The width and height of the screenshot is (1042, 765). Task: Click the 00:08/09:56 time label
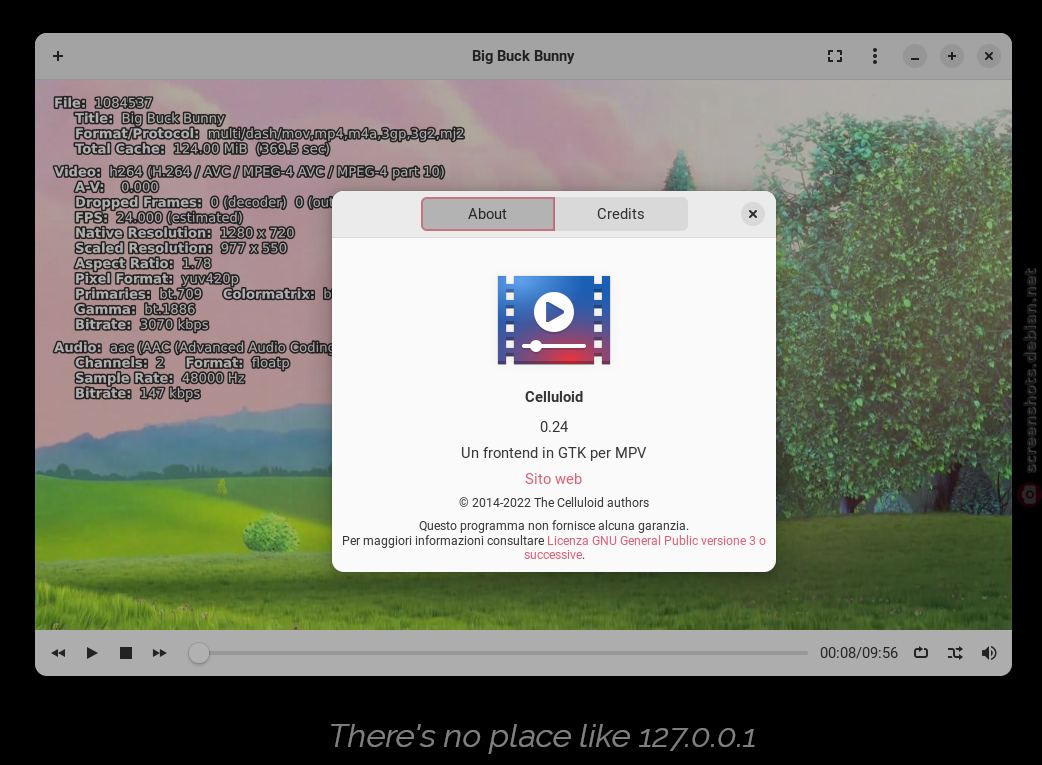click(x=859, y=653)
